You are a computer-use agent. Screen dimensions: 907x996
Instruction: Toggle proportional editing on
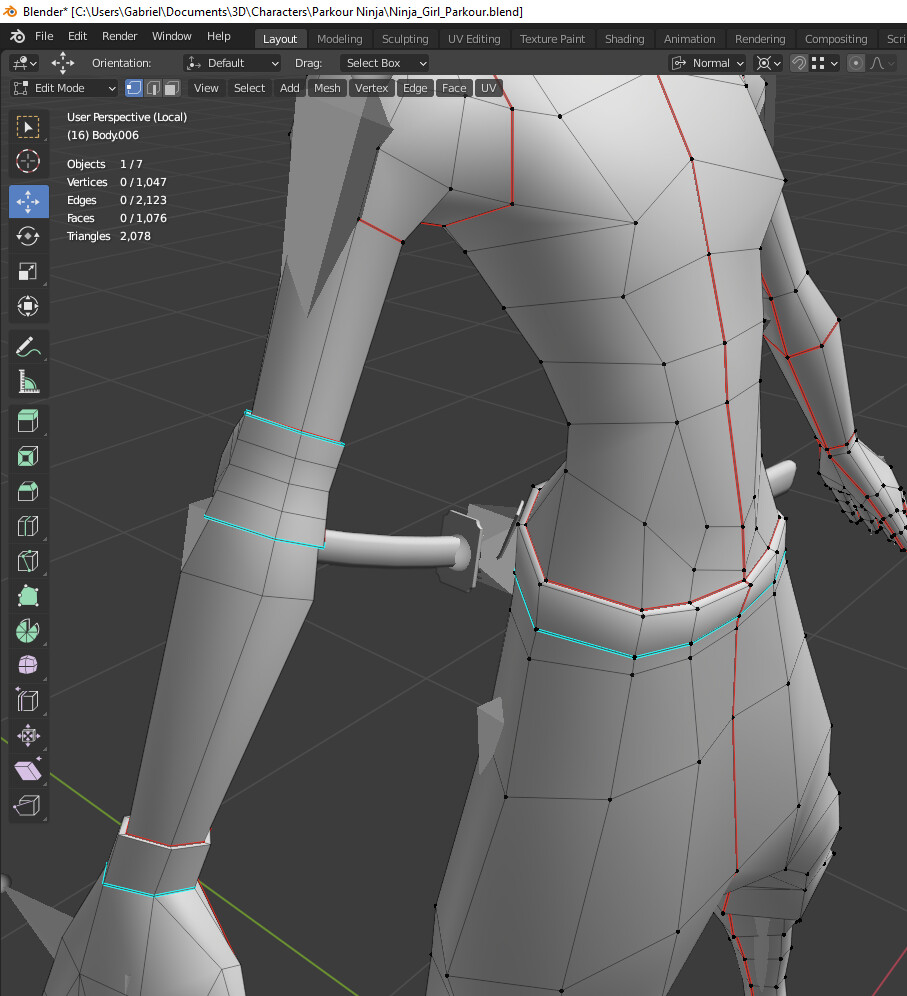pos(855,63)
